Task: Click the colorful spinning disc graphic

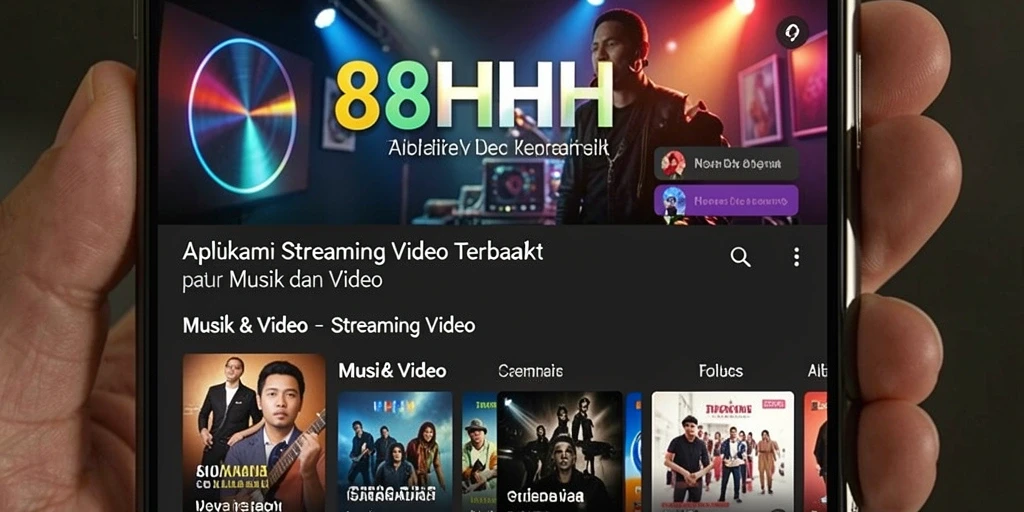Action: click(242, 115)
